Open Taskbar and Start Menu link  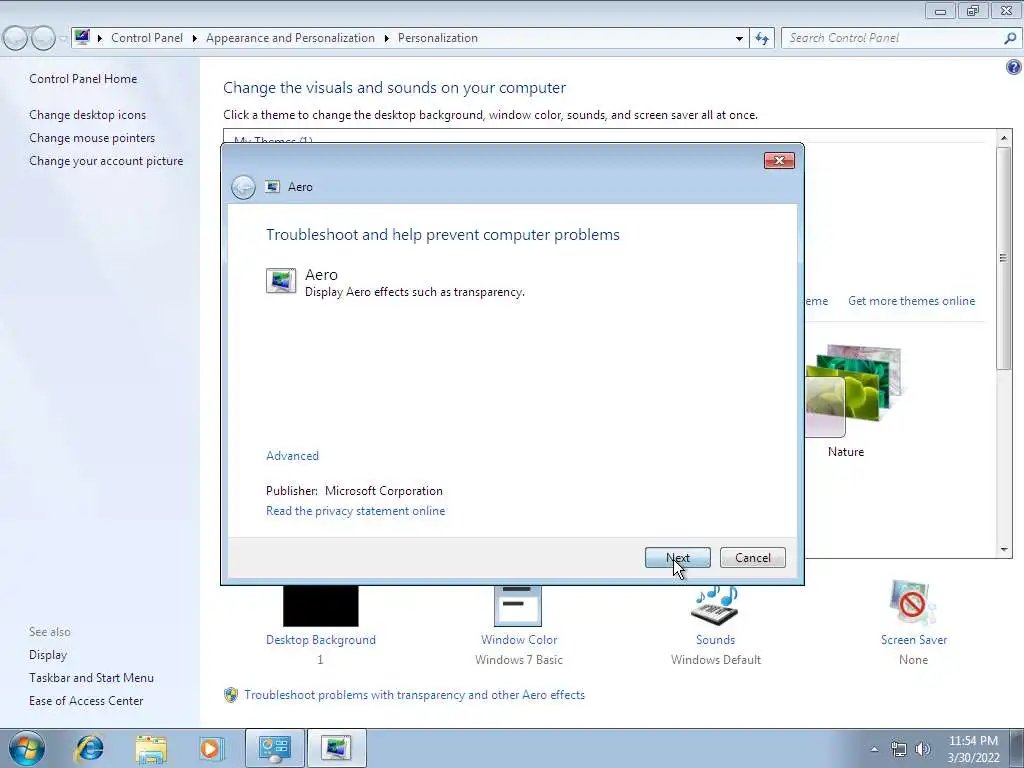pyautogui.click(x=91, y=678)
